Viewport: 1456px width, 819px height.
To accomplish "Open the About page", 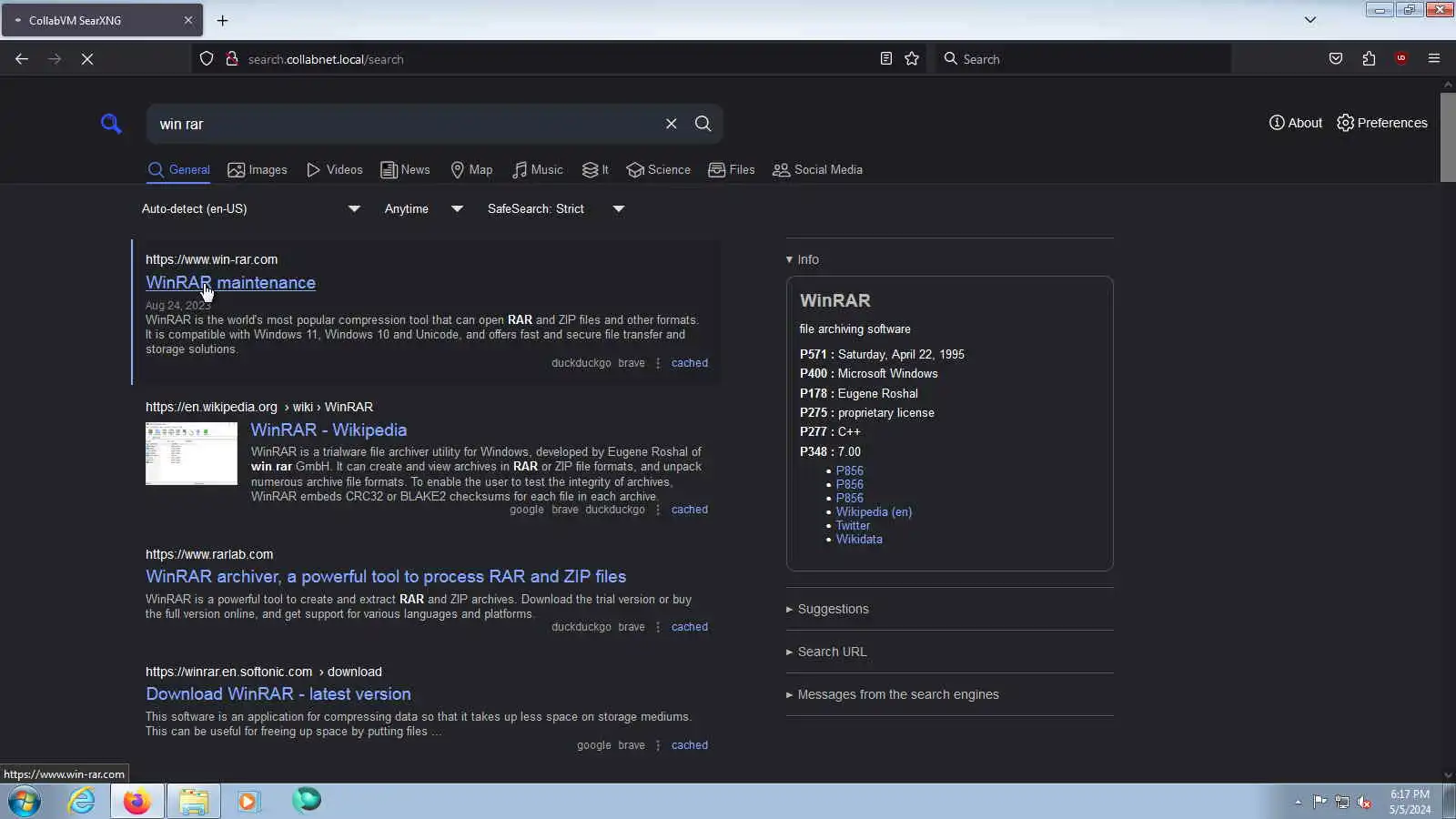I will (1296, 123).
